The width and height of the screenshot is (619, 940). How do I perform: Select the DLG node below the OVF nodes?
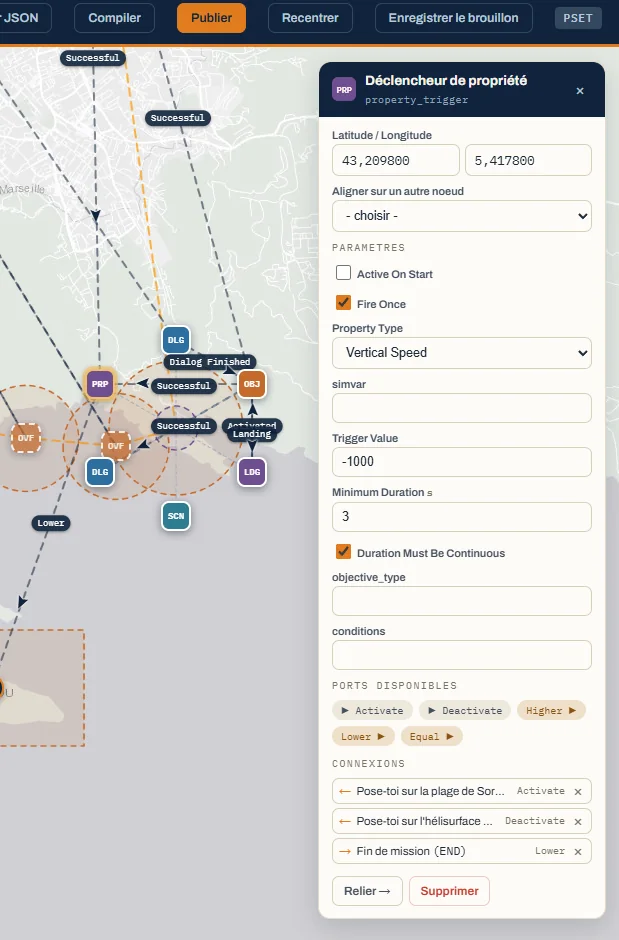100,472
